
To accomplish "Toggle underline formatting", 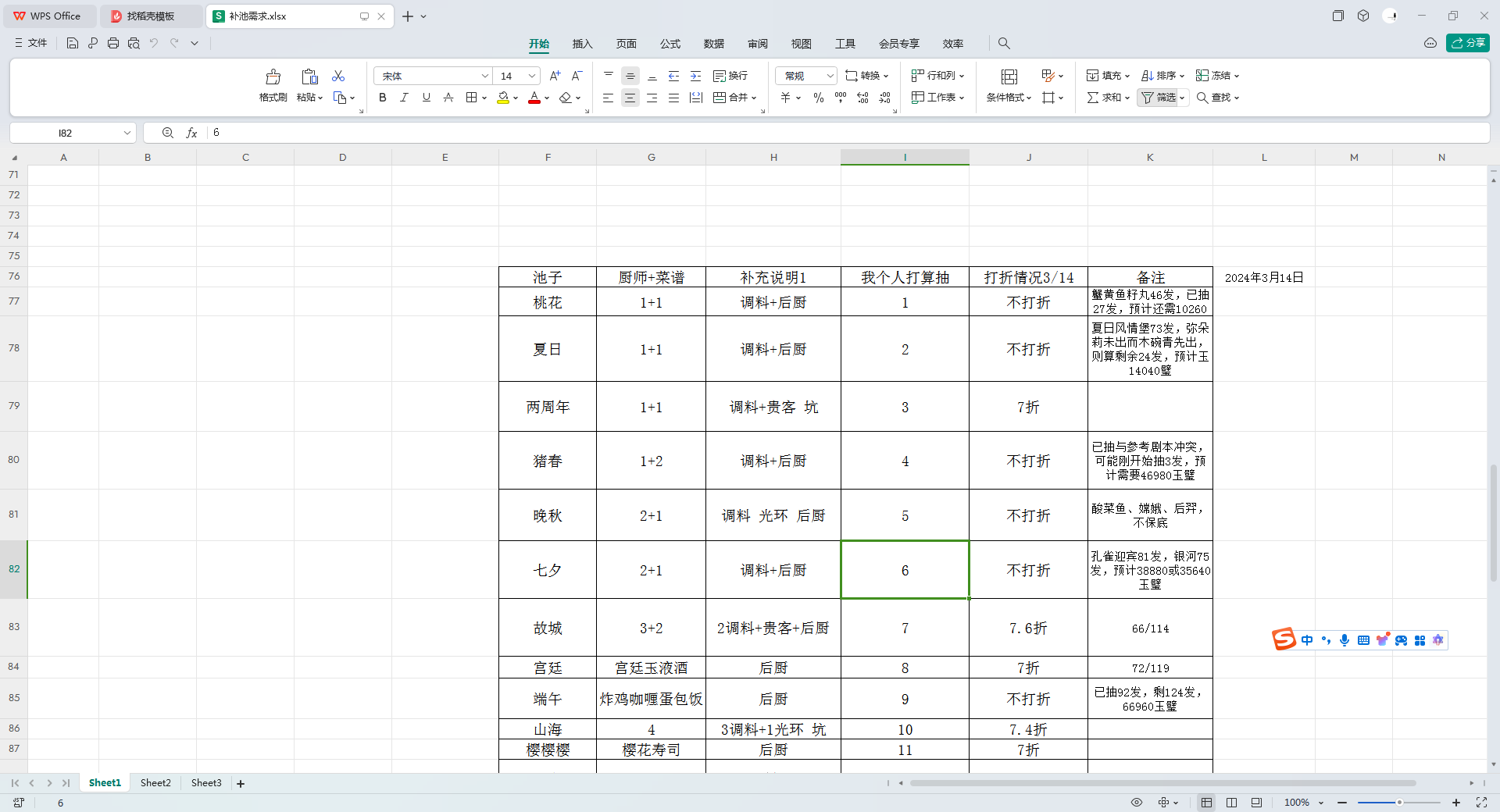I will (426, 98).
